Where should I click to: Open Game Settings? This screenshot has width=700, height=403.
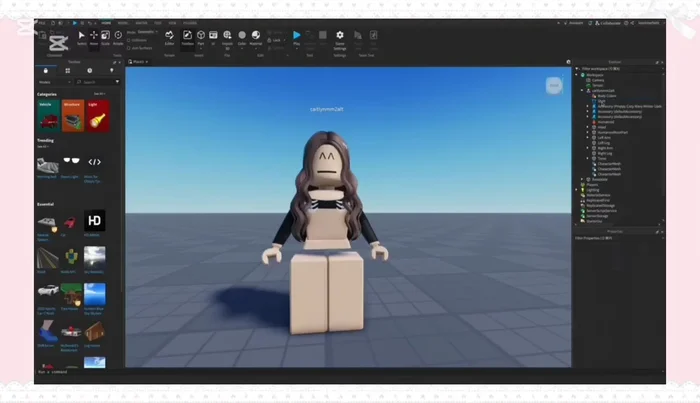tap(340, 39)
